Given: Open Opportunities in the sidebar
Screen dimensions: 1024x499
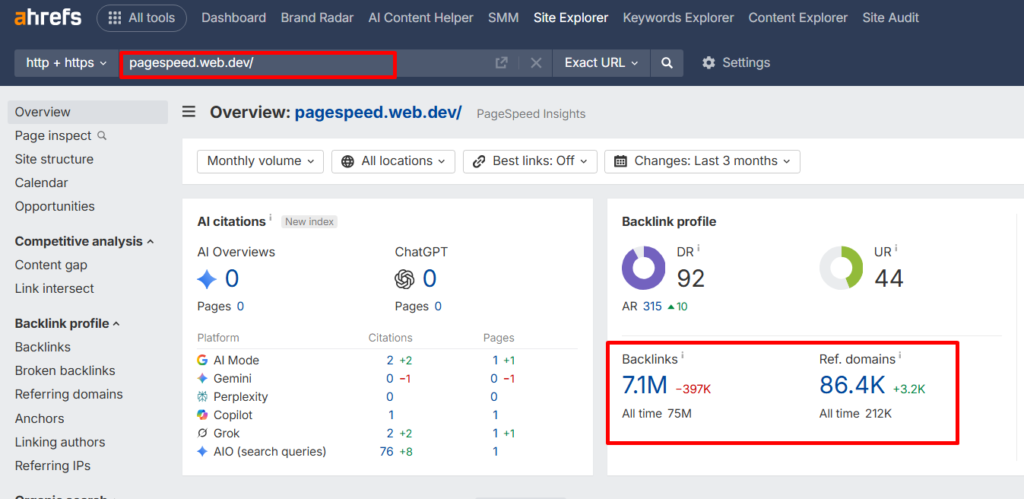Looking at the screenshot, I should 55,206.
